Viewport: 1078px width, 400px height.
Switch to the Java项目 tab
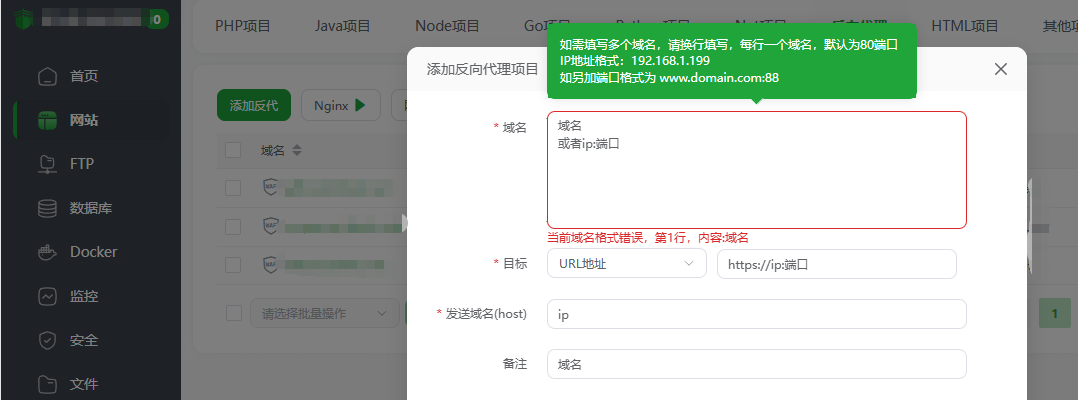tap(342, 26)
